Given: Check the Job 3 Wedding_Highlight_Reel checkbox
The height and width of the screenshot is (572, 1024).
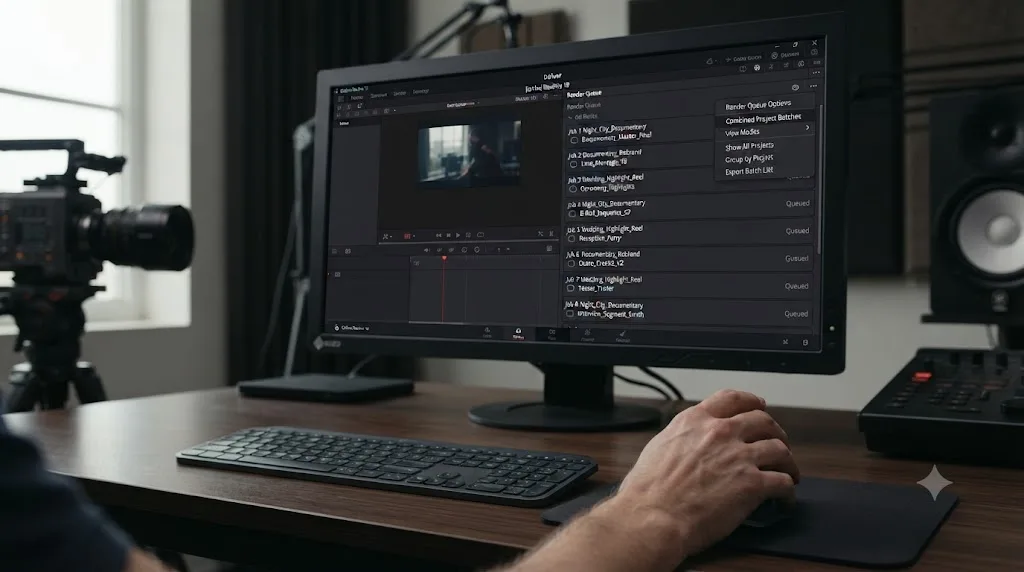Looking at the screenshot, I should (x=573, y=189).
